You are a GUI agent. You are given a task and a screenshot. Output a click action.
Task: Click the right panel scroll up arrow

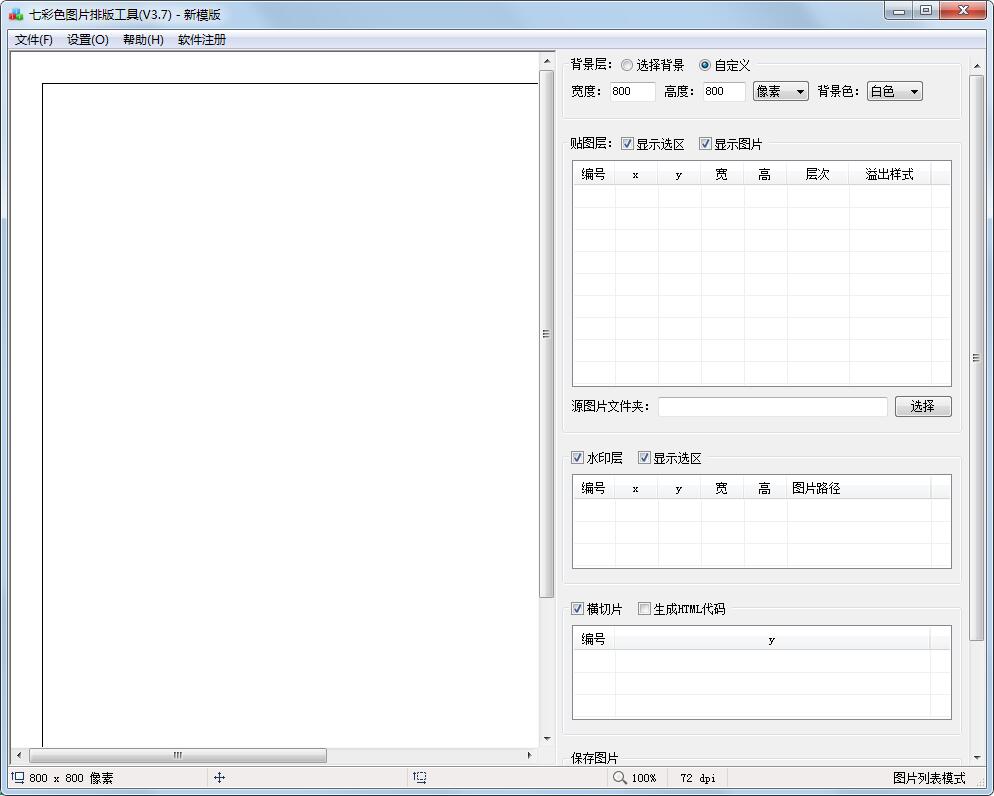point(976,66)
